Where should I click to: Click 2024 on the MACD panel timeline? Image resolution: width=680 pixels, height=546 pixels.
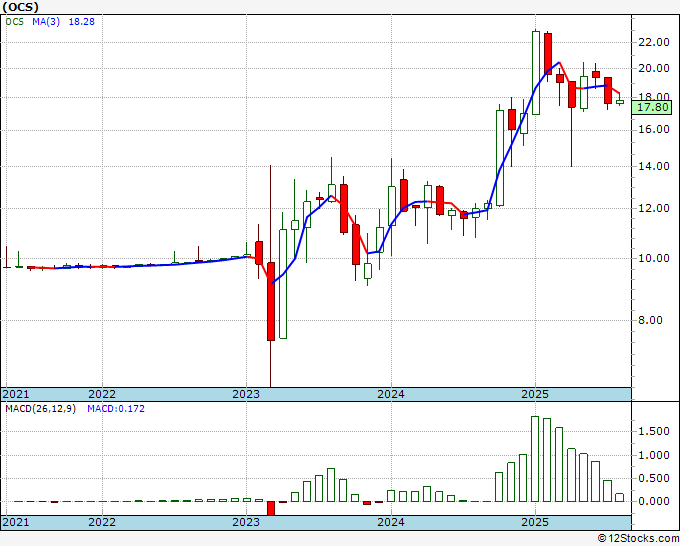click(391, 522)
